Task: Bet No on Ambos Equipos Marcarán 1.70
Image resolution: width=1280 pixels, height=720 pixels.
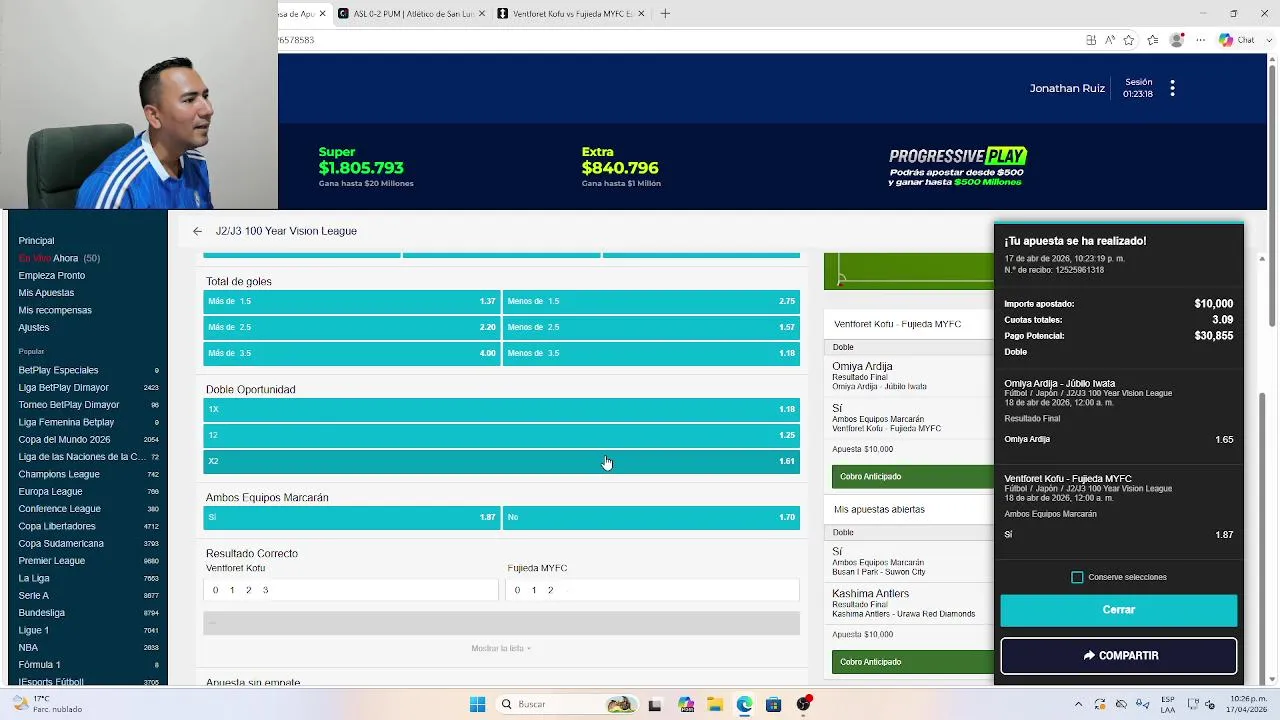Action: point(651,517)
